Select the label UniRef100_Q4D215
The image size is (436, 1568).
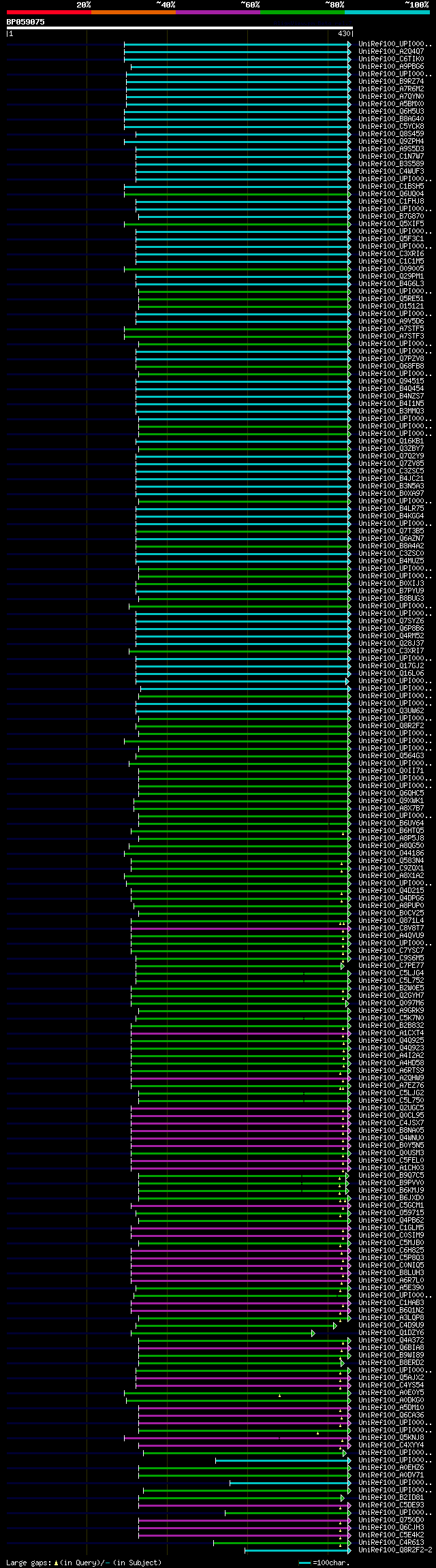tap(391, 891)
